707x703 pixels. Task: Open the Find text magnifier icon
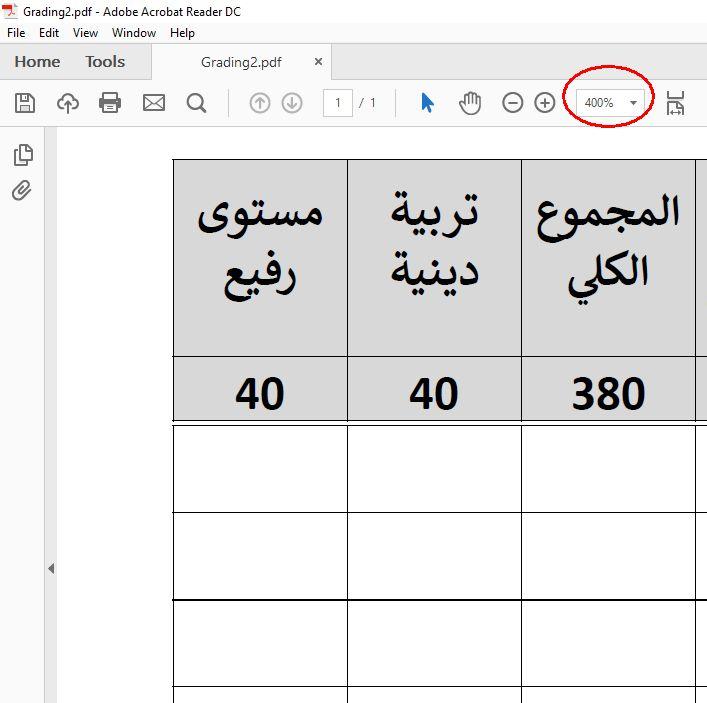[x=197, y=103]
